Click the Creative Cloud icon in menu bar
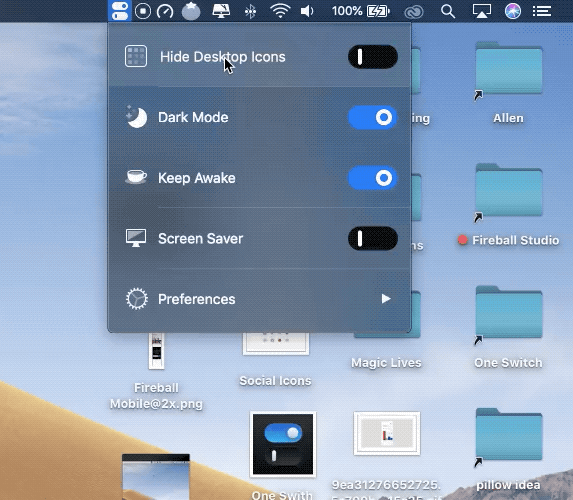573x500 pixels. coord(414,12)
